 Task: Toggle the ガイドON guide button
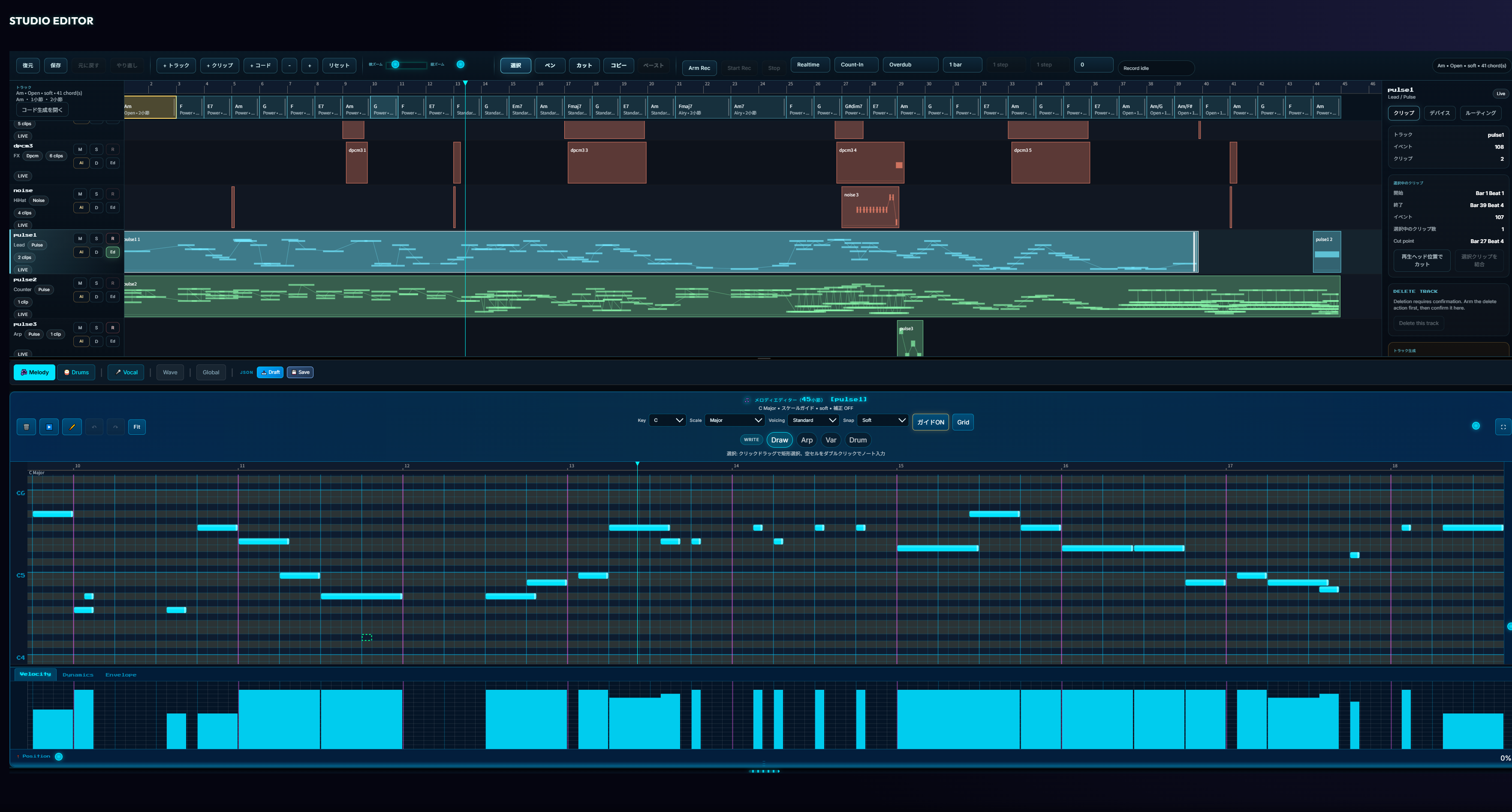(x=931, y=422)
